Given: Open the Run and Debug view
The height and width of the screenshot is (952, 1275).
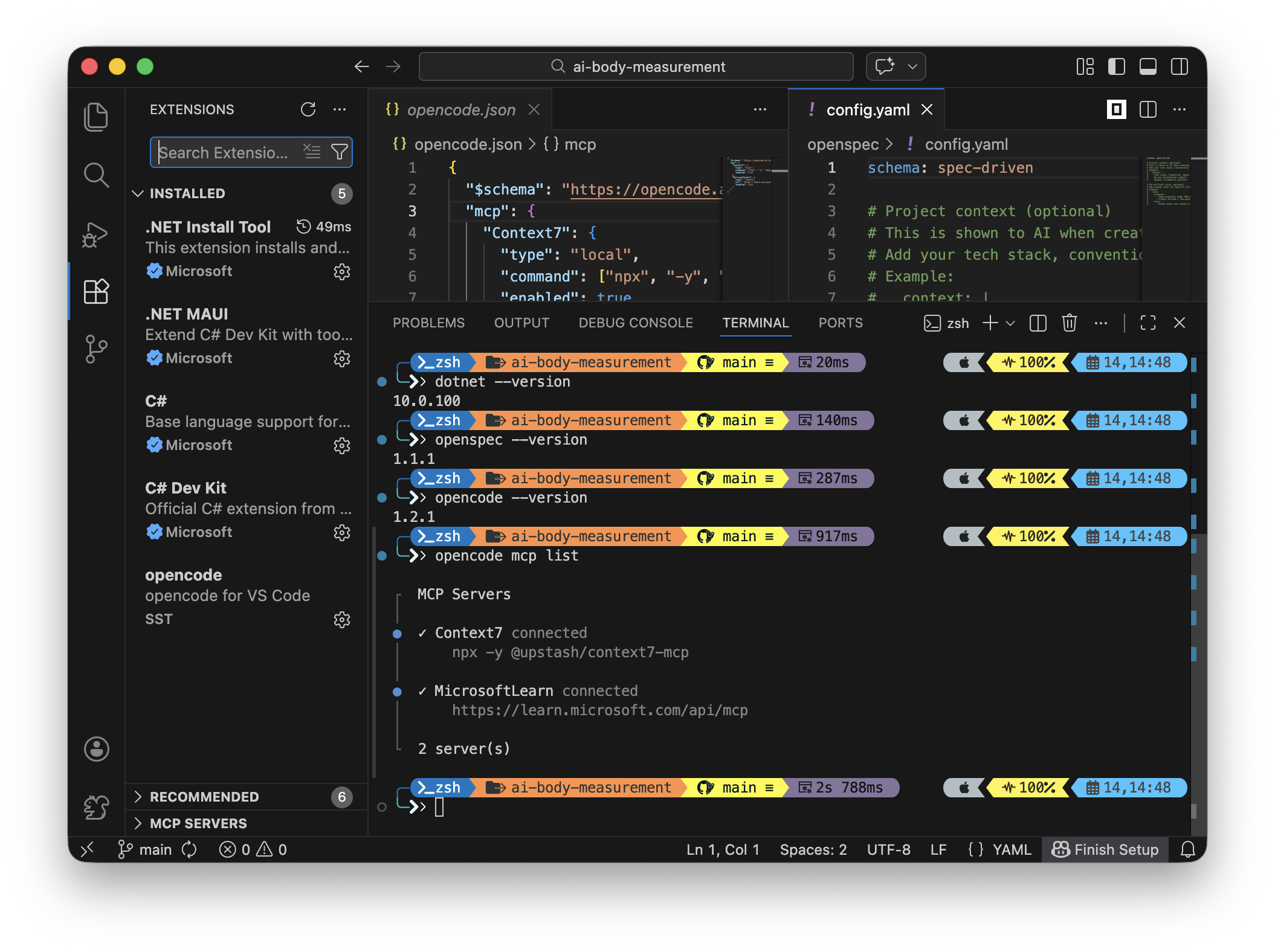Looking at the screenshot, I should point(96,234).
